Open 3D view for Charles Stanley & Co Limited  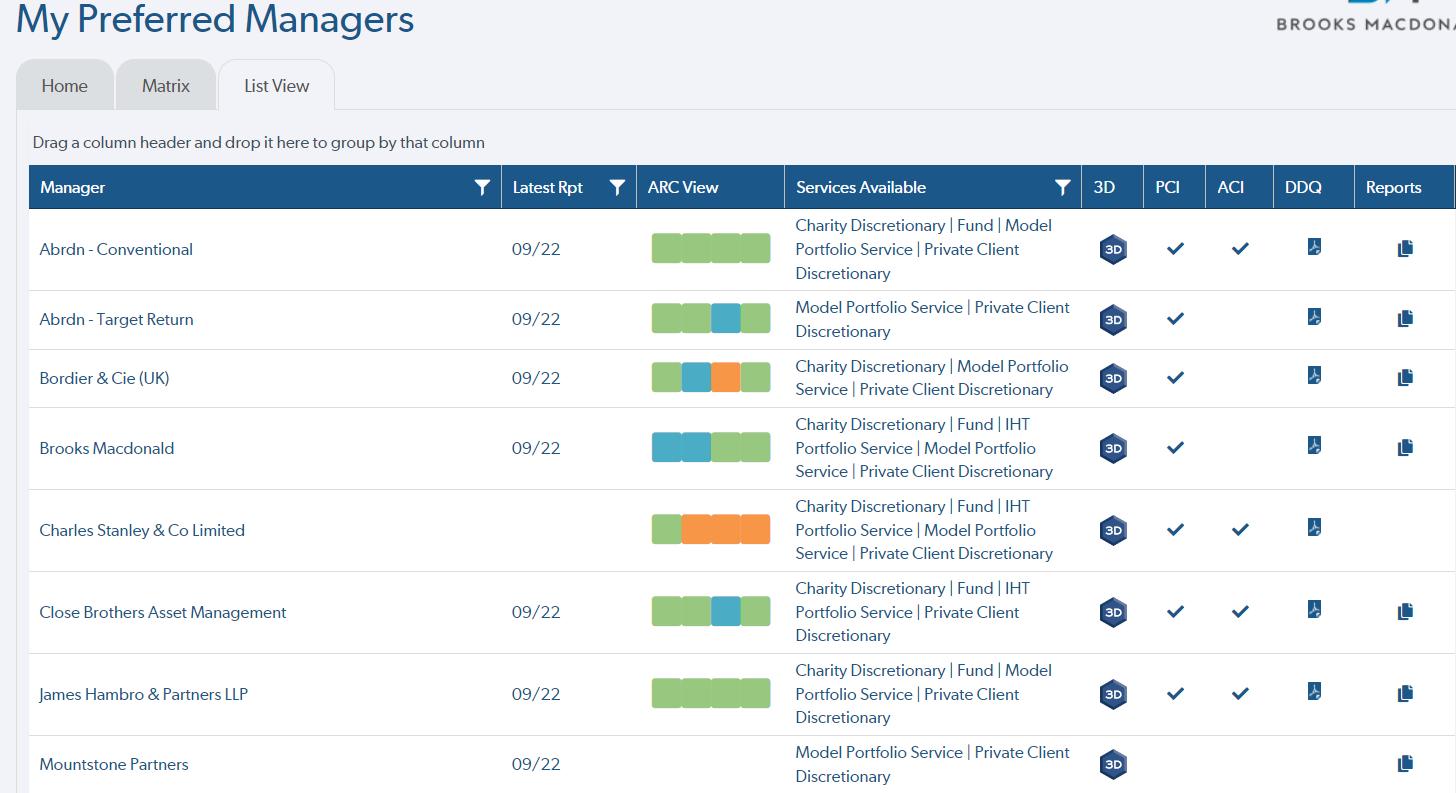(1113, 530)
